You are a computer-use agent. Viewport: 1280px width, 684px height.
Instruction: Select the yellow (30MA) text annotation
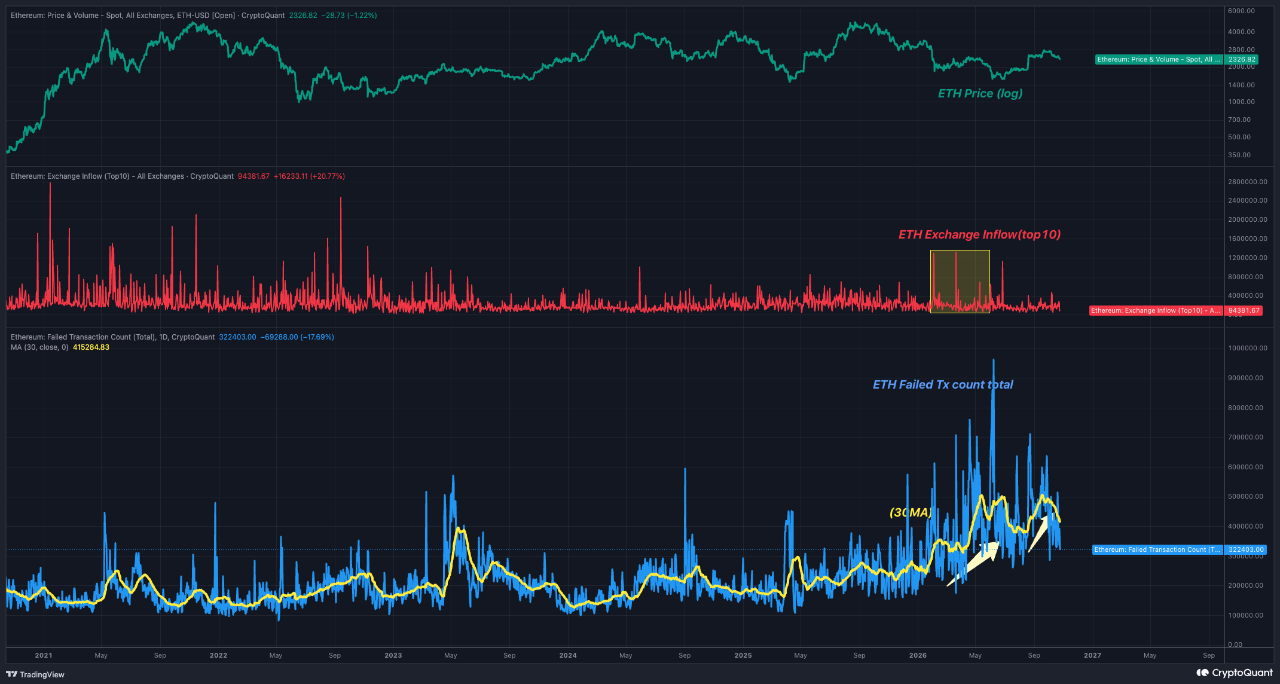[911, 512]
